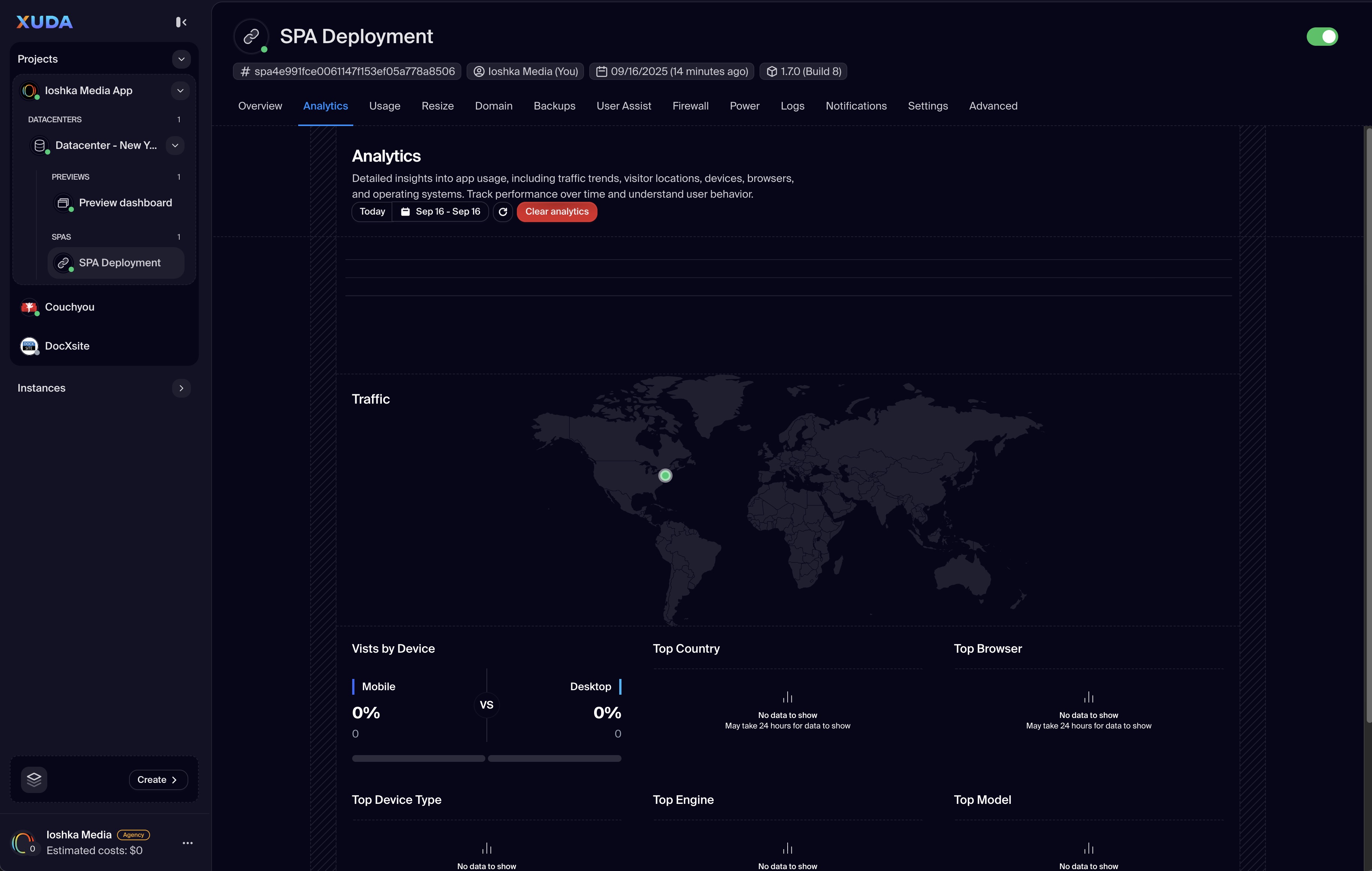Click the Create button
The image size is (1372, 871).
(158, 779)
